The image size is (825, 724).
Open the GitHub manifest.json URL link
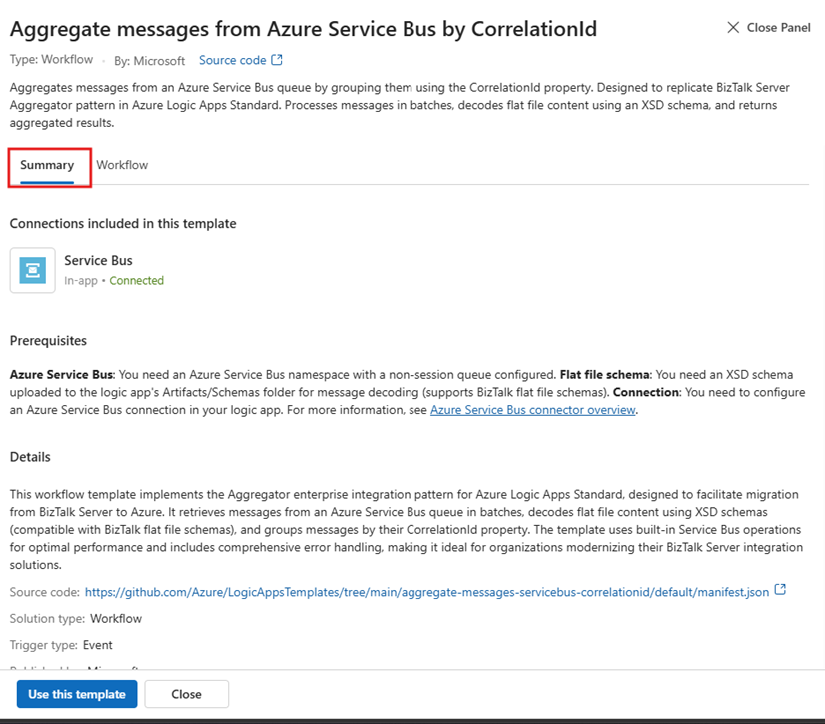click(x=427, y=592)
